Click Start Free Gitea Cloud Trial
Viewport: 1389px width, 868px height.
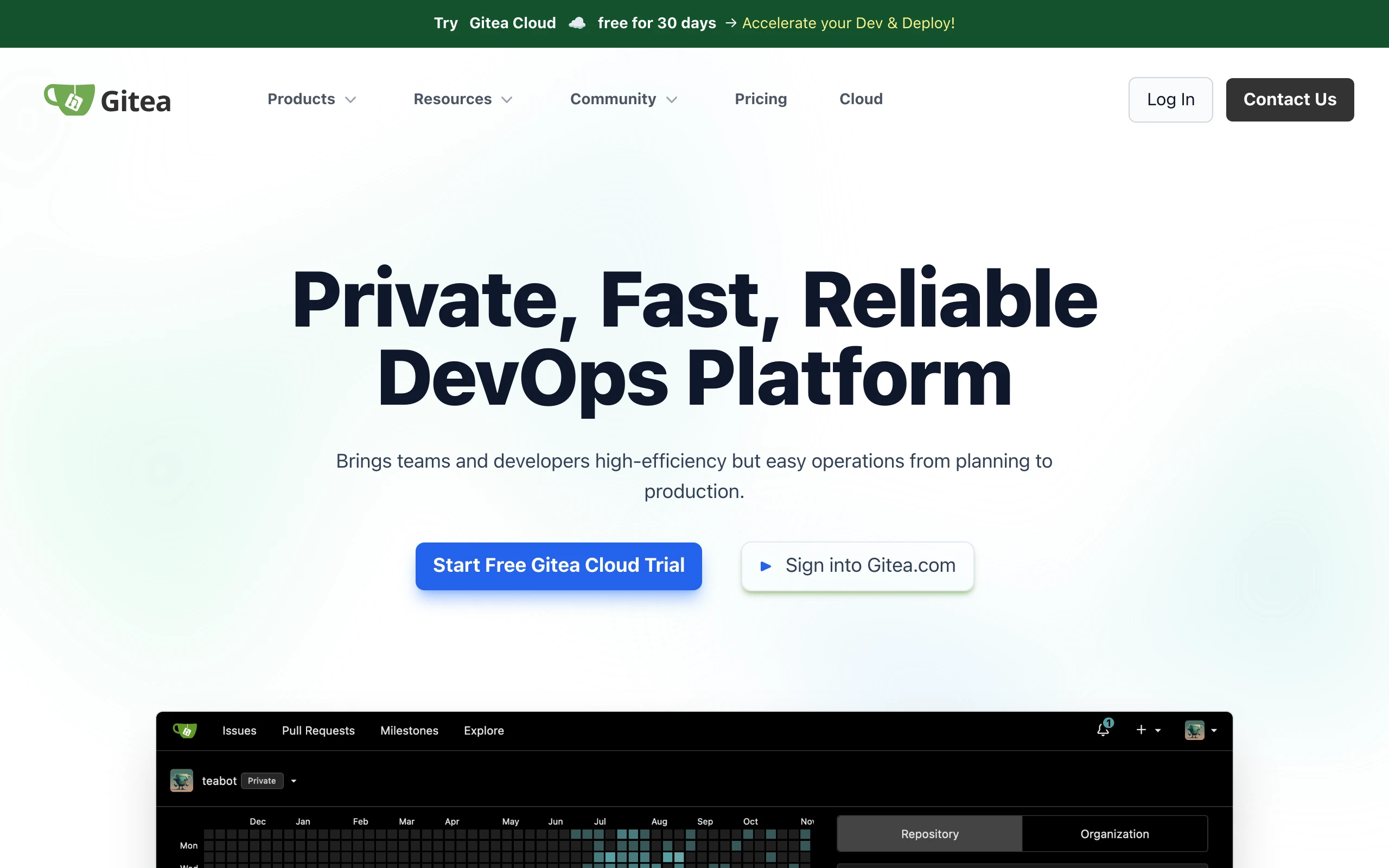(x=558, y=566)
